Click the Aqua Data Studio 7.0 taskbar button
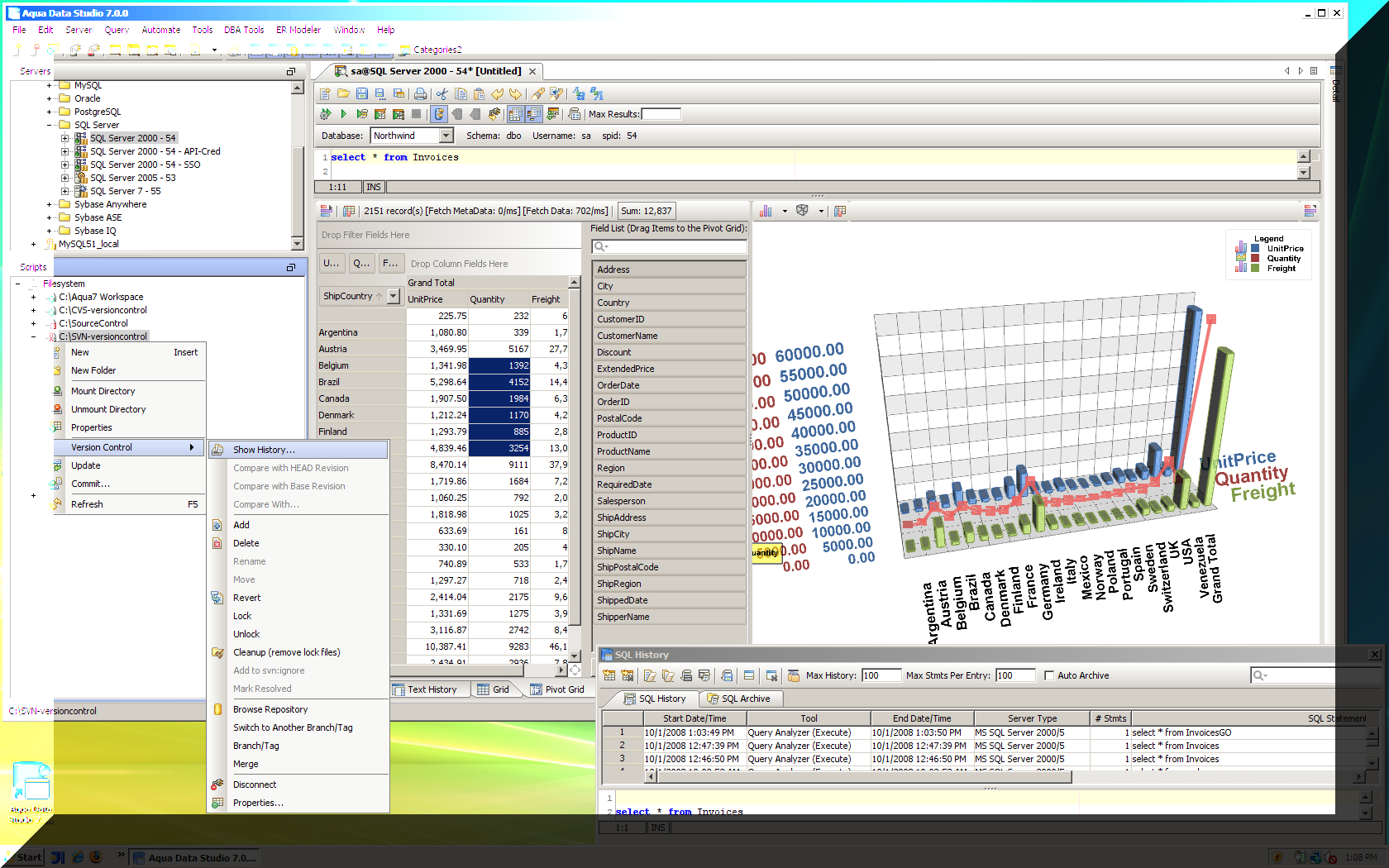The image size is (1389, 868). click(194, 857)
